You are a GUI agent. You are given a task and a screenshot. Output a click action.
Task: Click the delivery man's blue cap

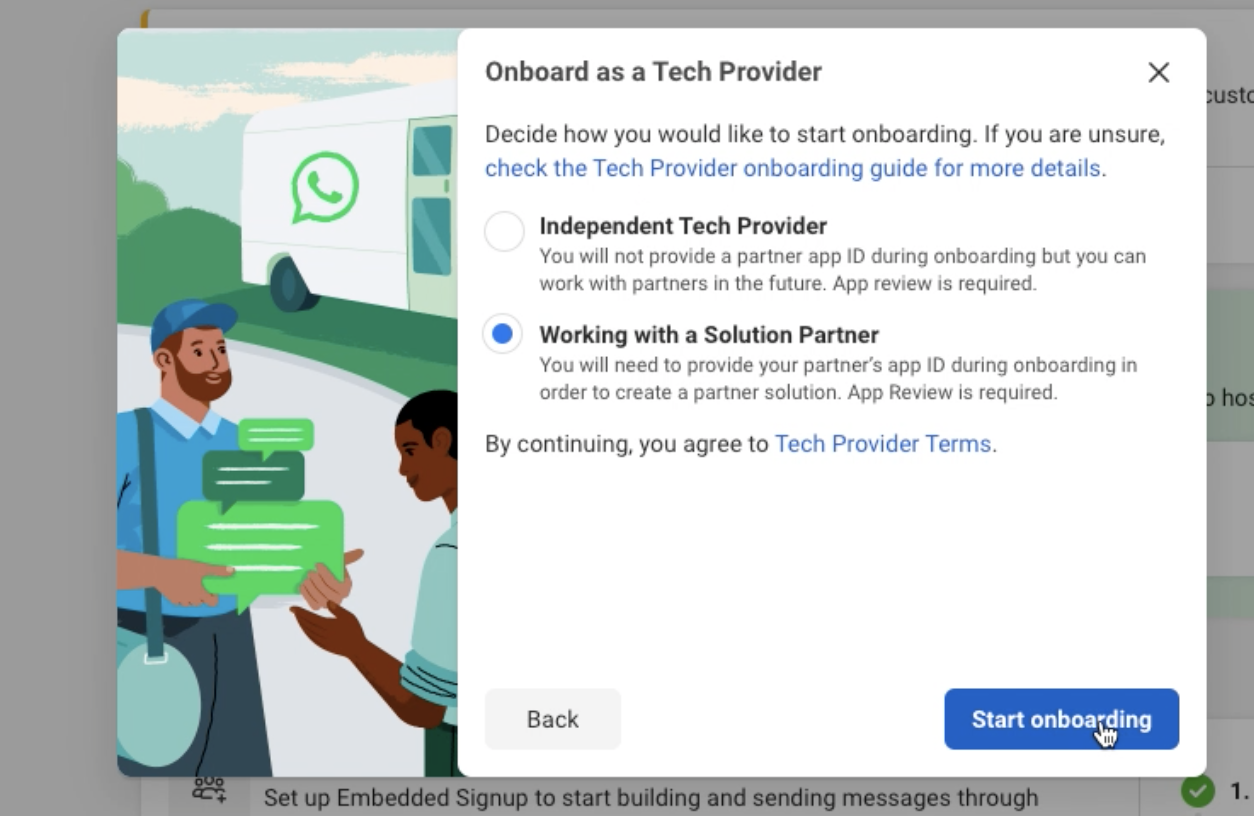[192, 322]
